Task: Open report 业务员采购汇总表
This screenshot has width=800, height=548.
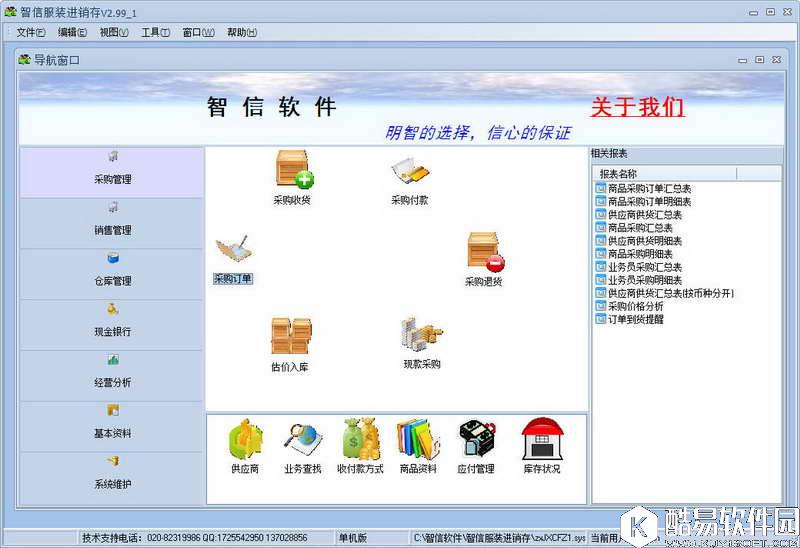Action: (639, 267)
